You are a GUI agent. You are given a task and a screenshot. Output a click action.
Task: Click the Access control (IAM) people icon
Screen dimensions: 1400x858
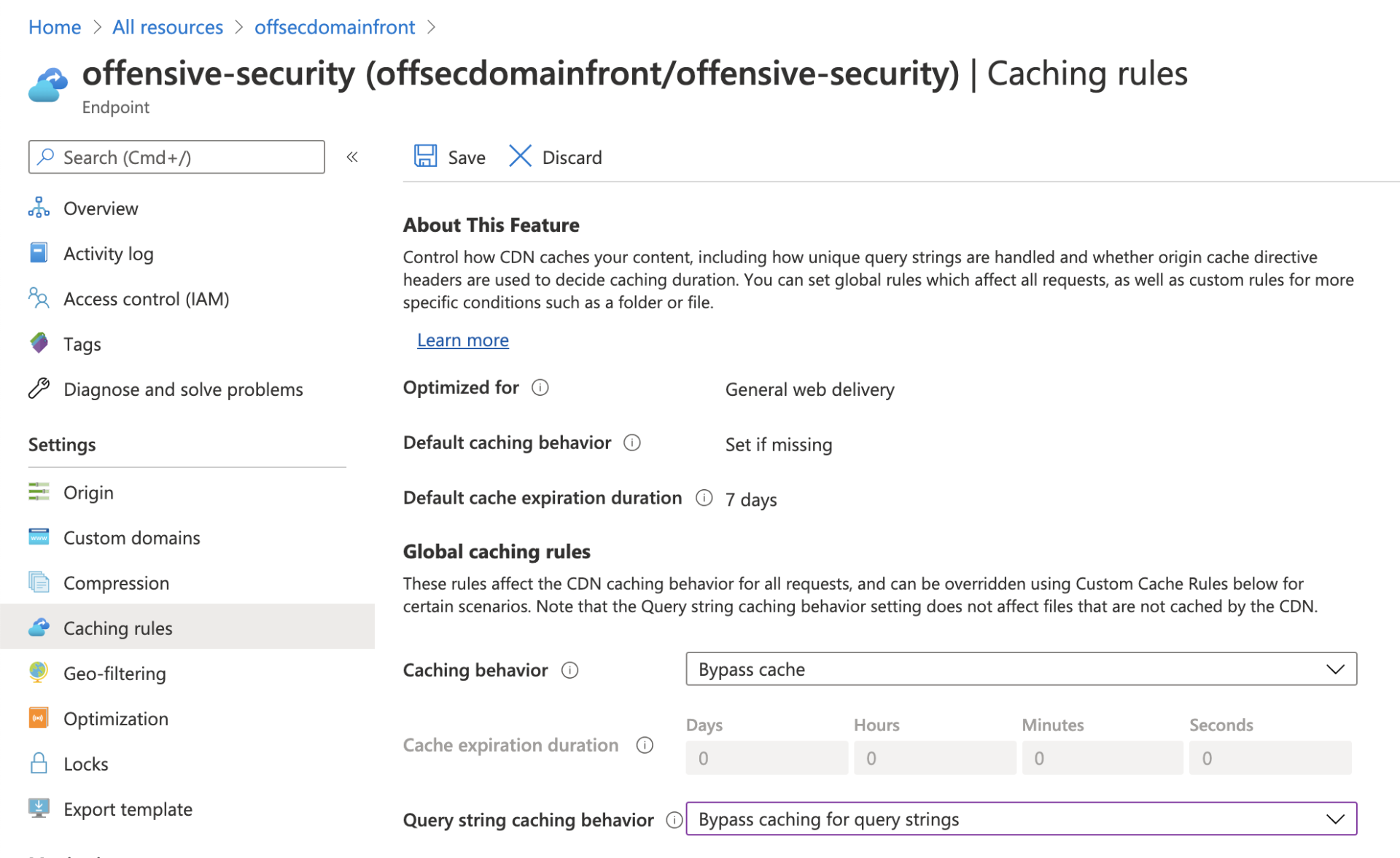(39, 298)
